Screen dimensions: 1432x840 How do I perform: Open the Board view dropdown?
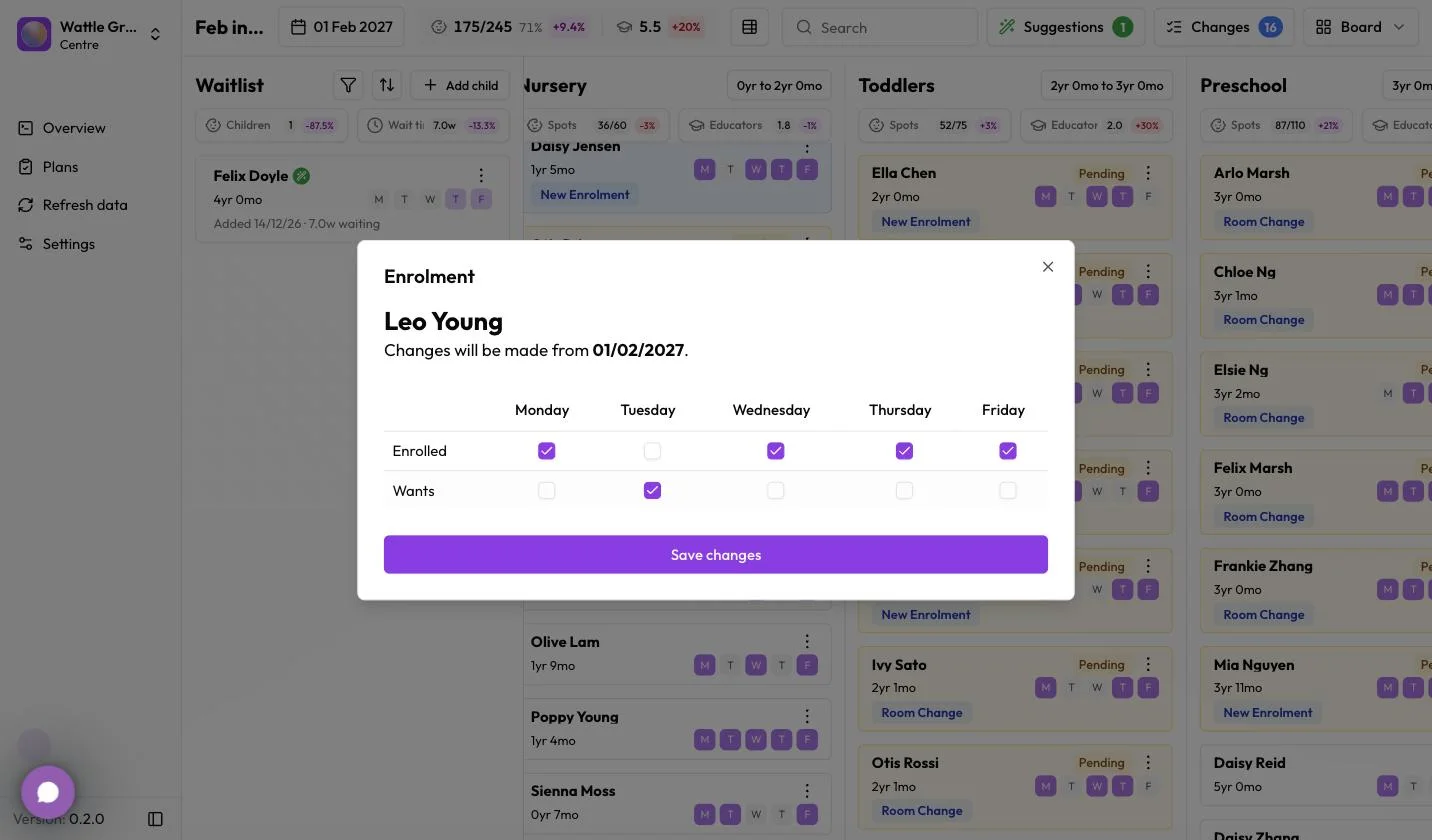click(x=1360, y=27)
